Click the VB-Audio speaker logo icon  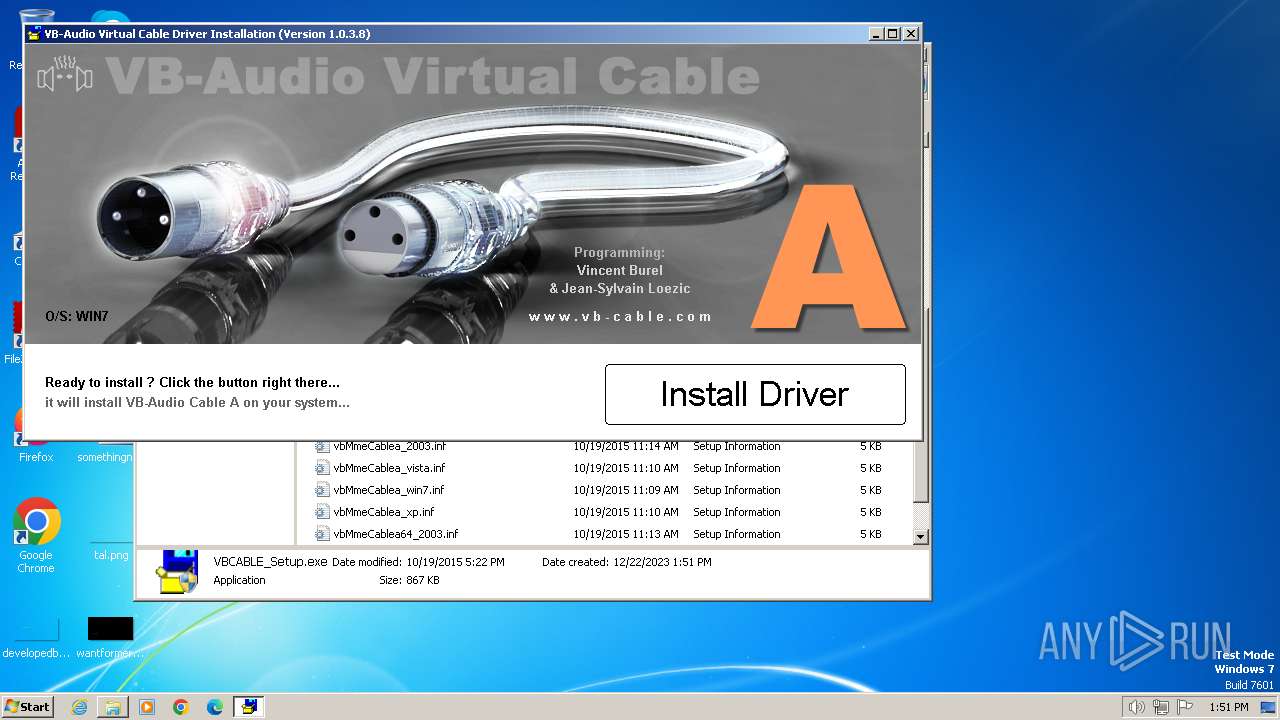65,75
